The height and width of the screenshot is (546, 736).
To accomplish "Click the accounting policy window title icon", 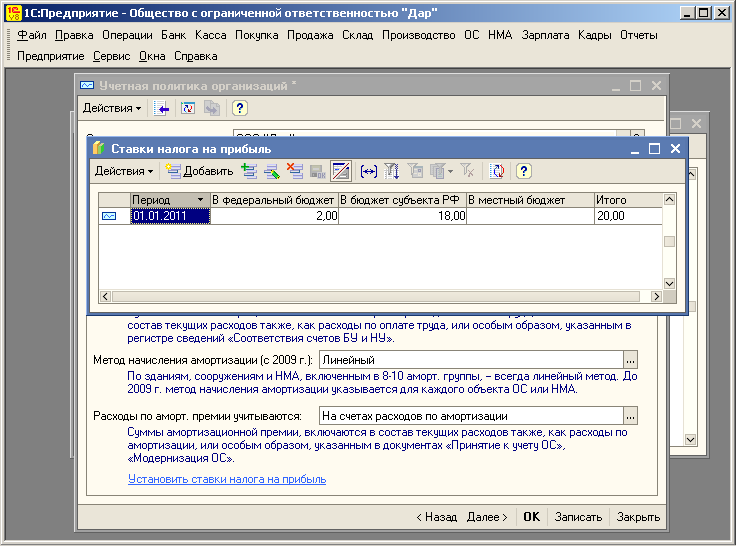I will pos(87,85).
